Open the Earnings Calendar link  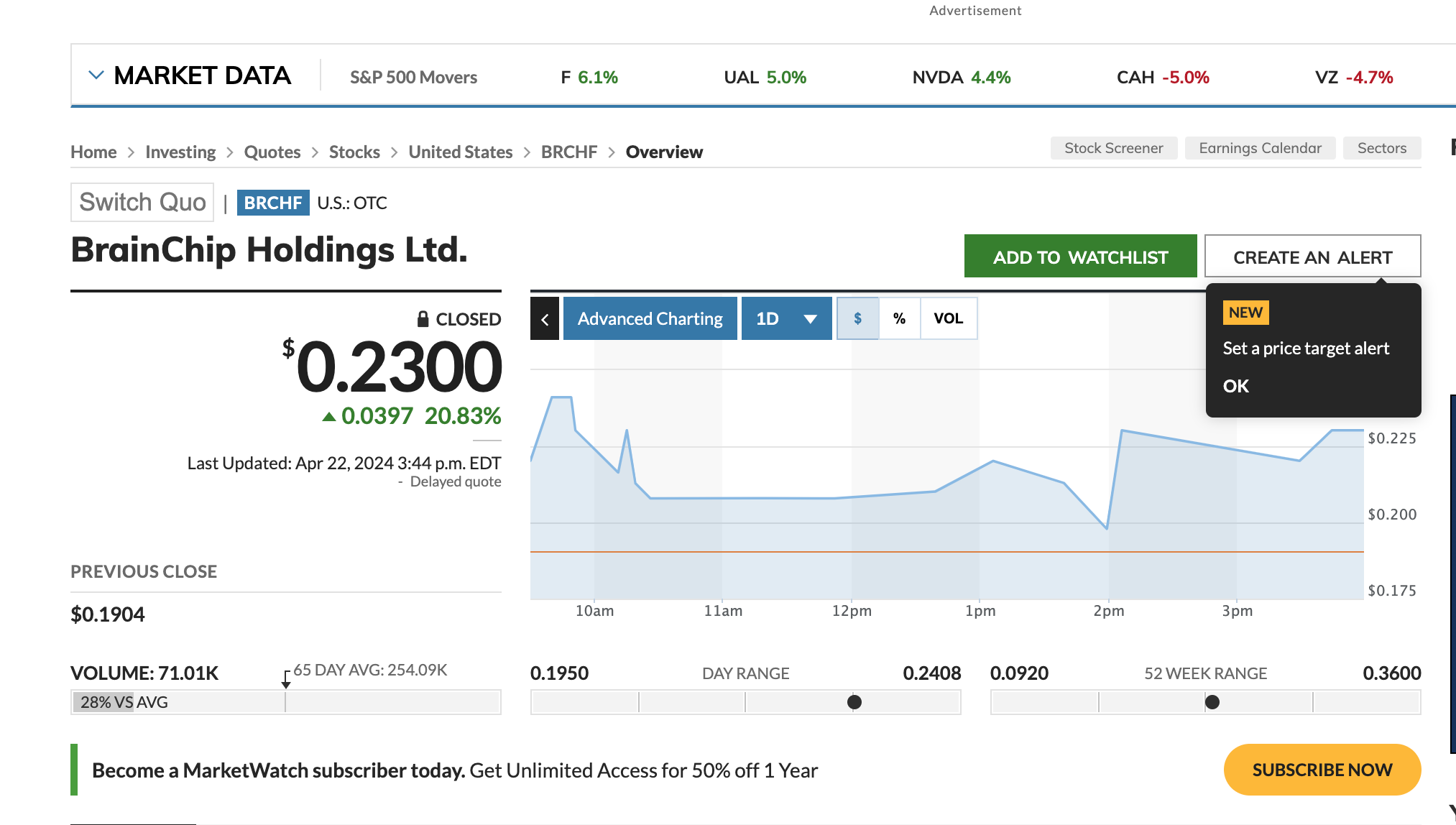1261,148
